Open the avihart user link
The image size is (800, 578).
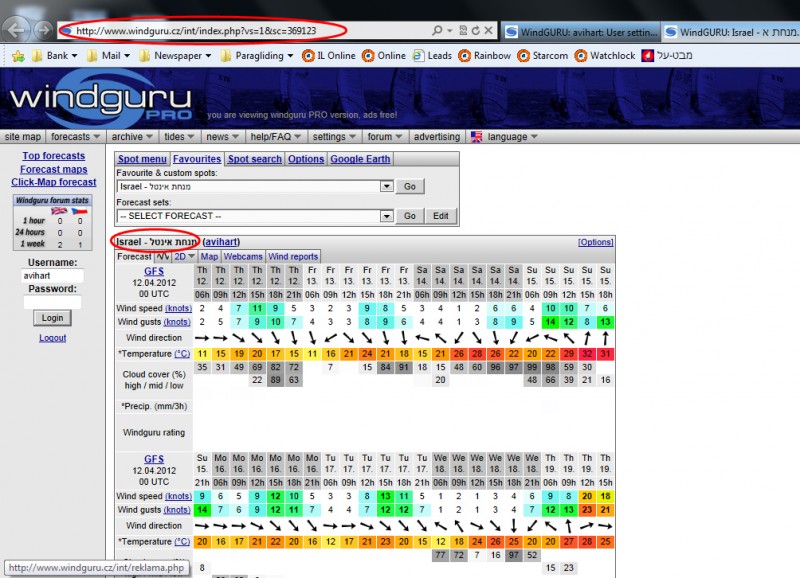pos(221,242)
